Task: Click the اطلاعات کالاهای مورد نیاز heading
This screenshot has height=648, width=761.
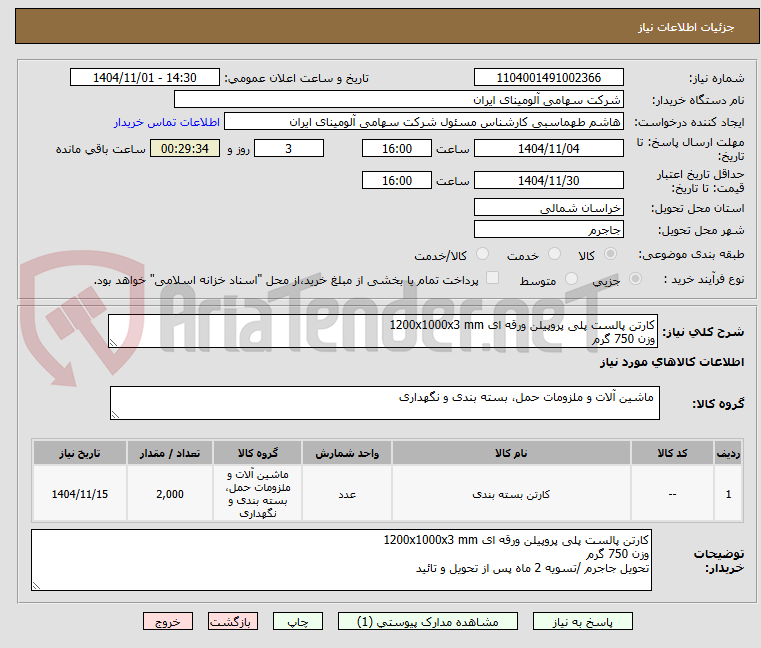Action: pos(672,362)
